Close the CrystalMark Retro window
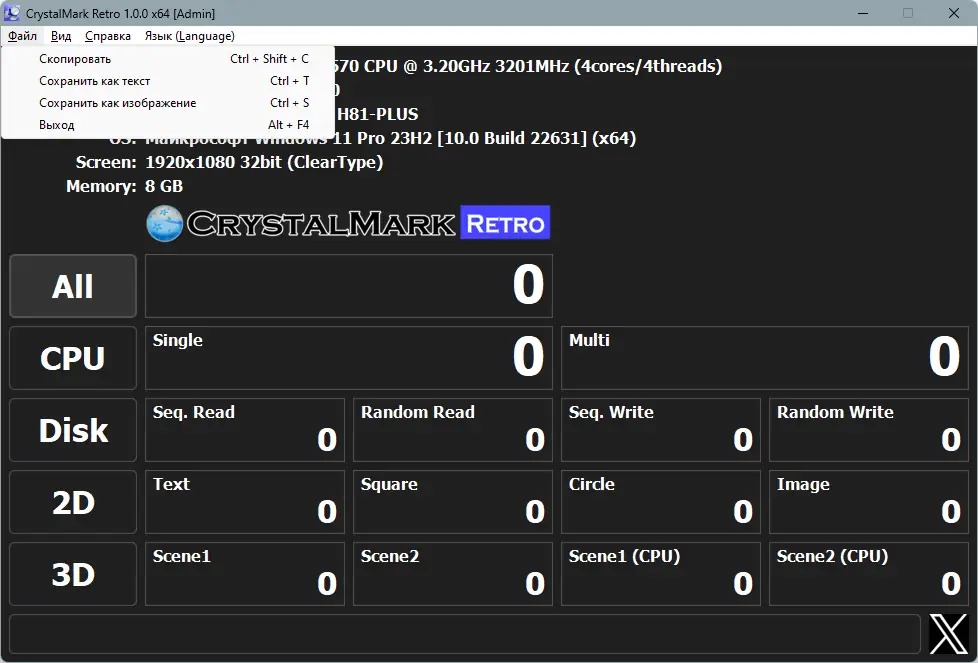 [x=954, y=13]
